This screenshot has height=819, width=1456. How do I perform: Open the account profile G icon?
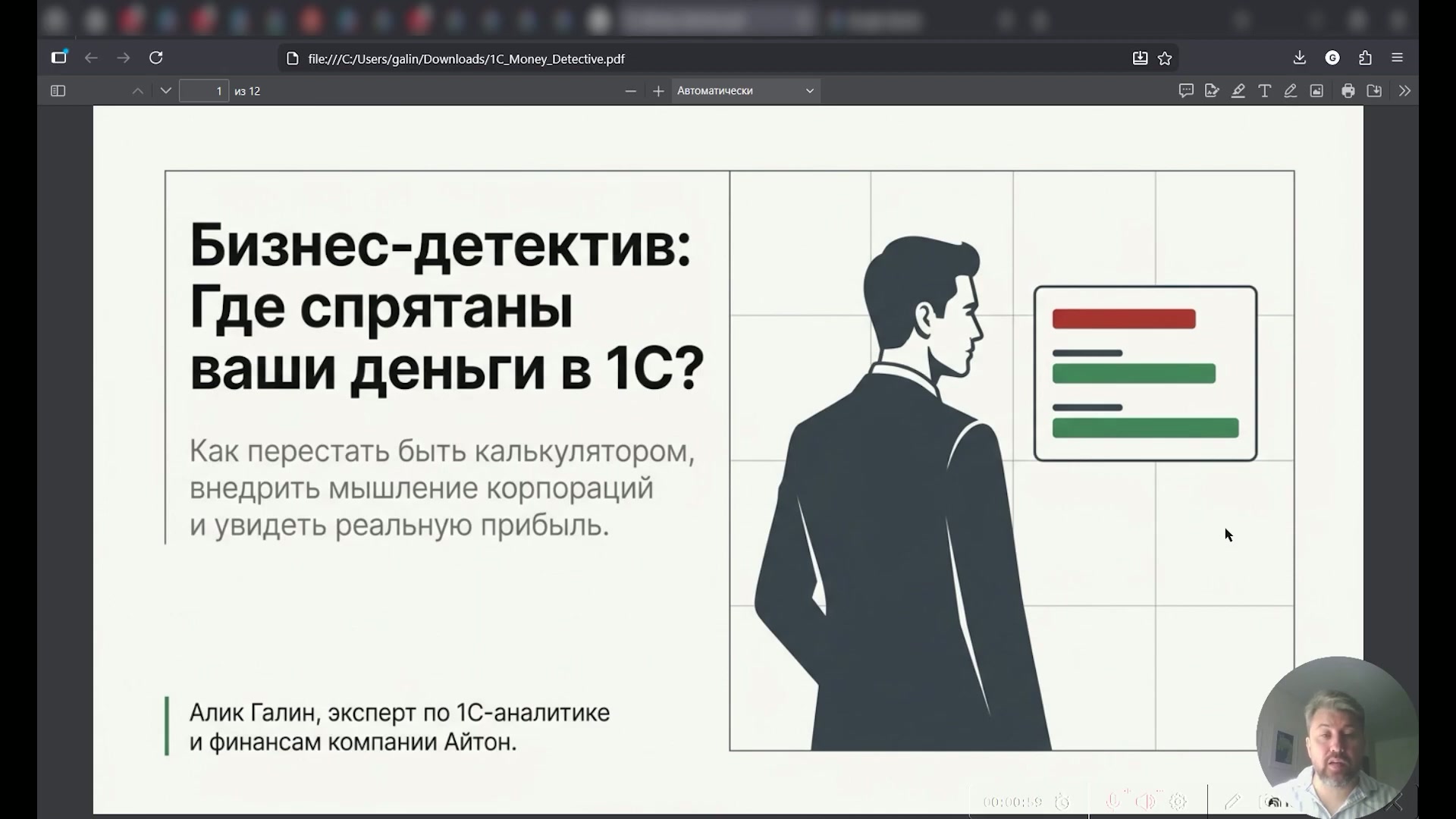pyautogui.click(x=1332, y=58)
